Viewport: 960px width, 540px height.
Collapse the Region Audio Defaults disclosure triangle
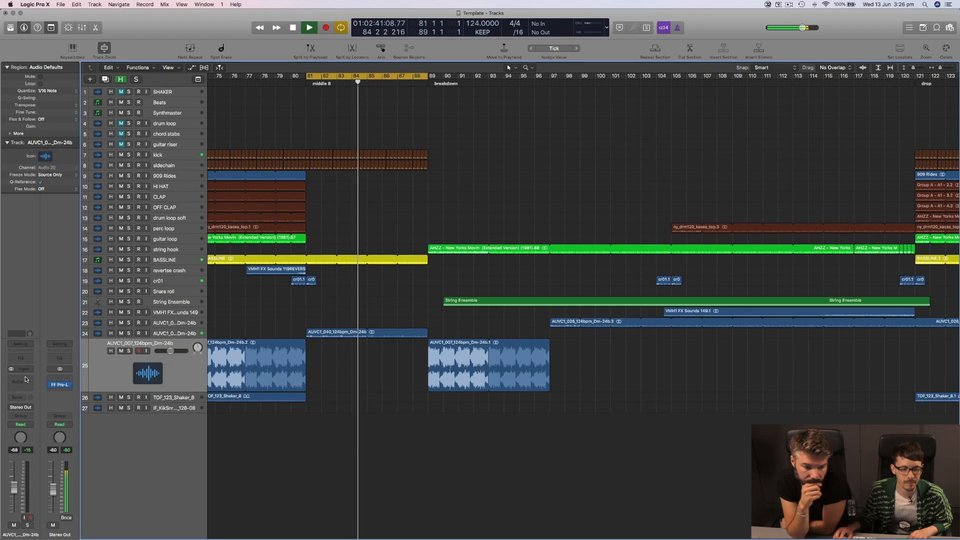tap(7, 67)
